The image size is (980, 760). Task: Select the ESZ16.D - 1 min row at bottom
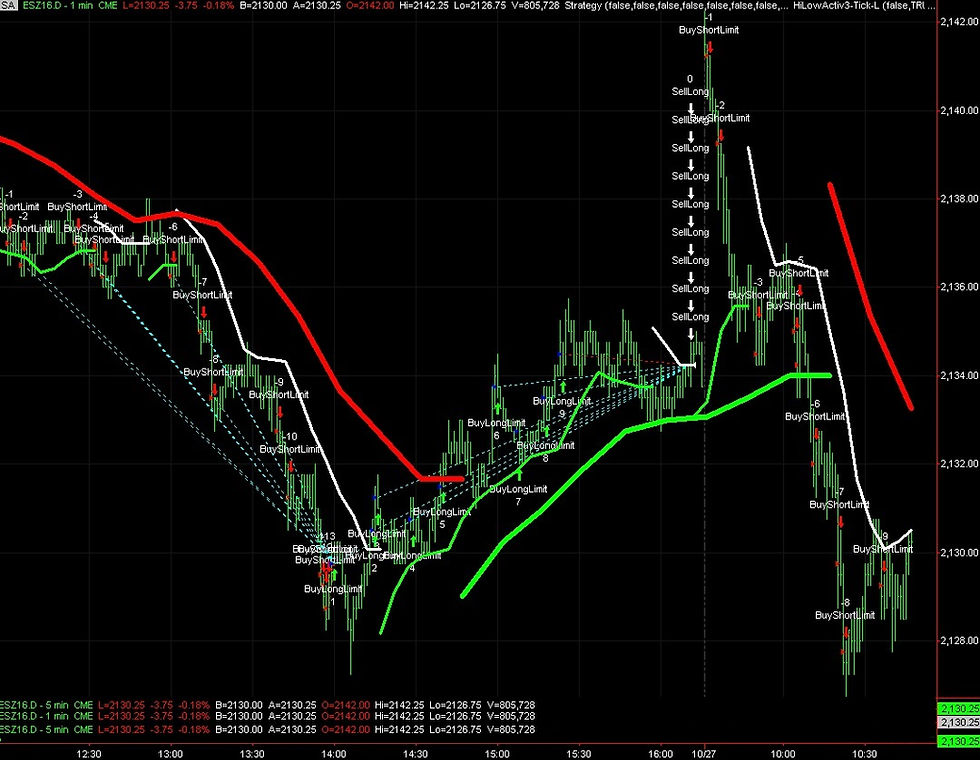tap(45, 716)
